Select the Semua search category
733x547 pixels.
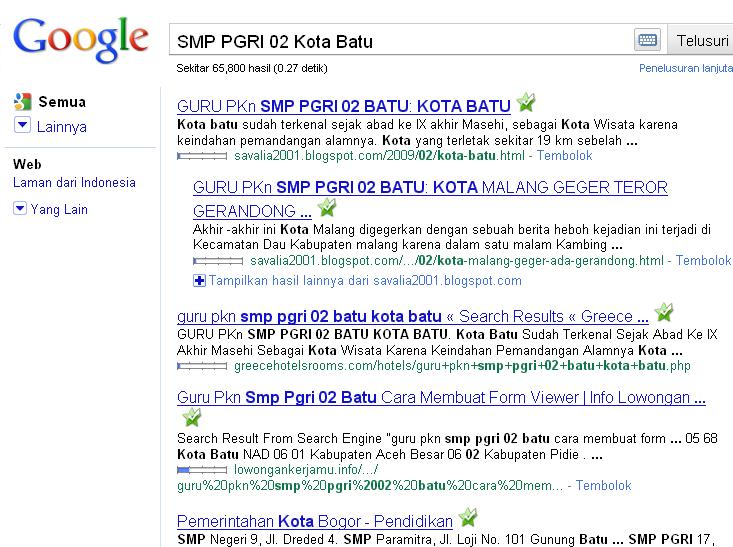[62, 102]
